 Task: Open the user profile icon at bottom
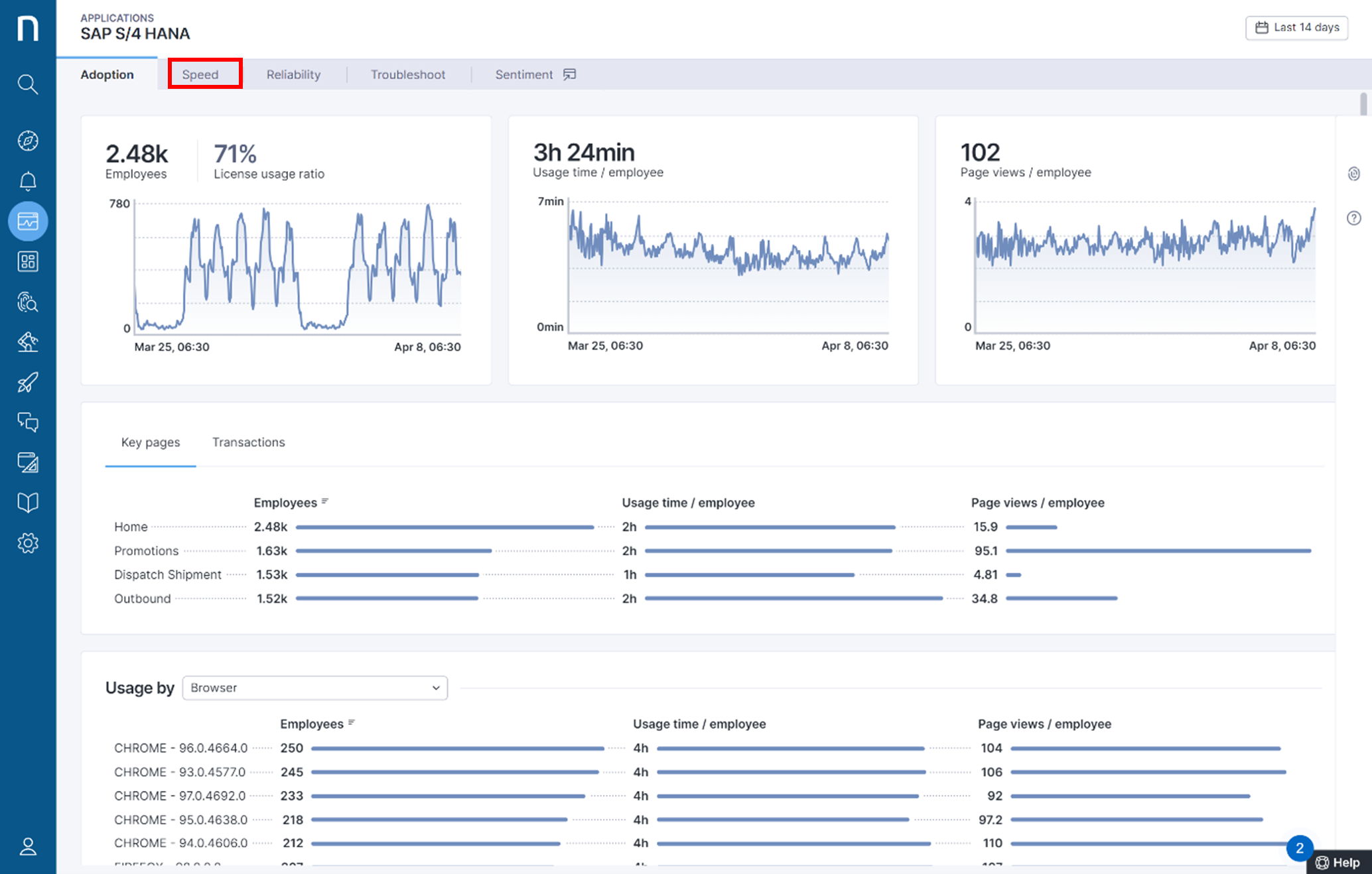click(x=28, y=847)
